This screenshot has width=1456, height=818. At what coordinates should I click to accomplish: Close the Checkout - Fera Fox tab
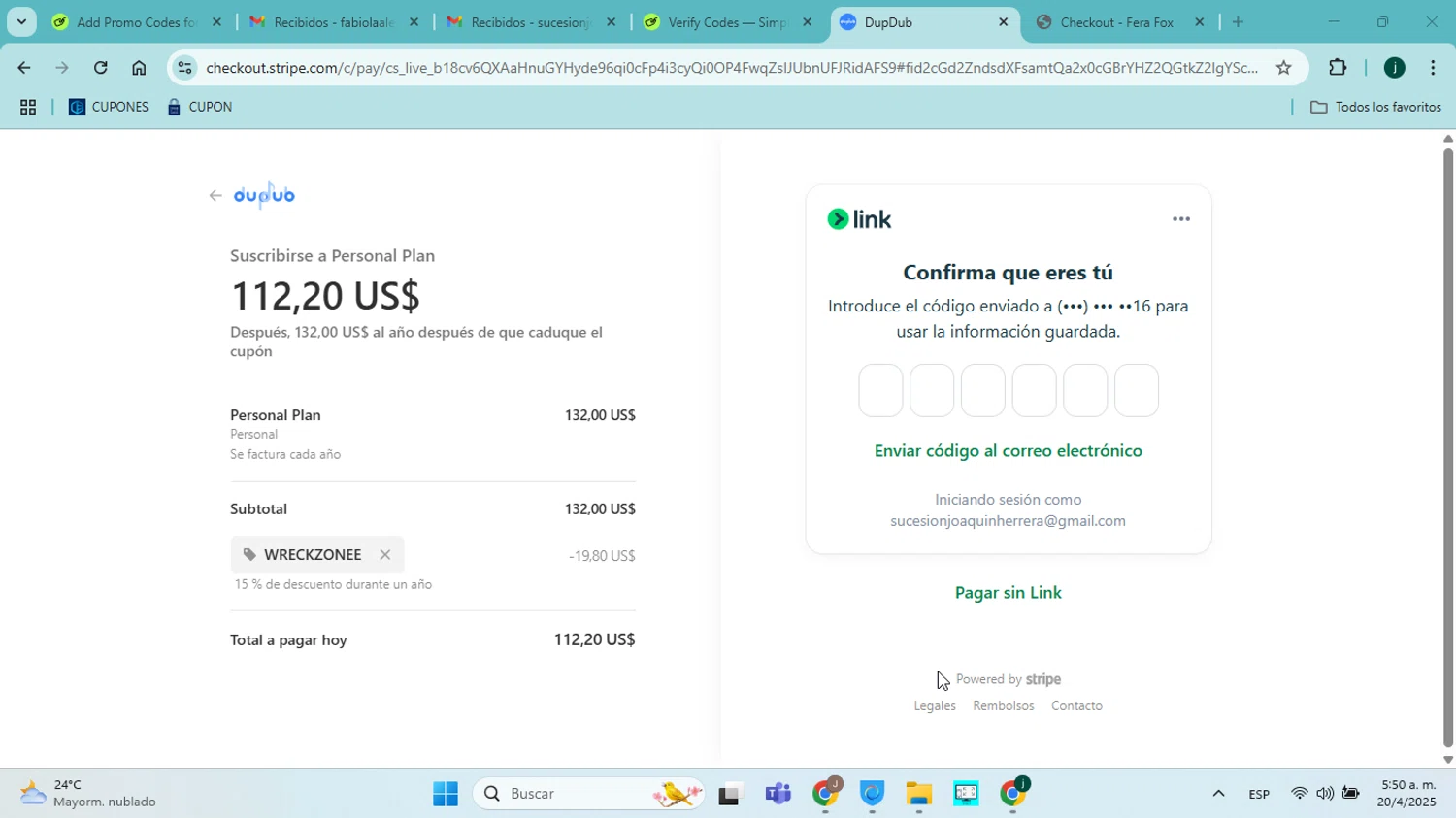click(1200, 22)
